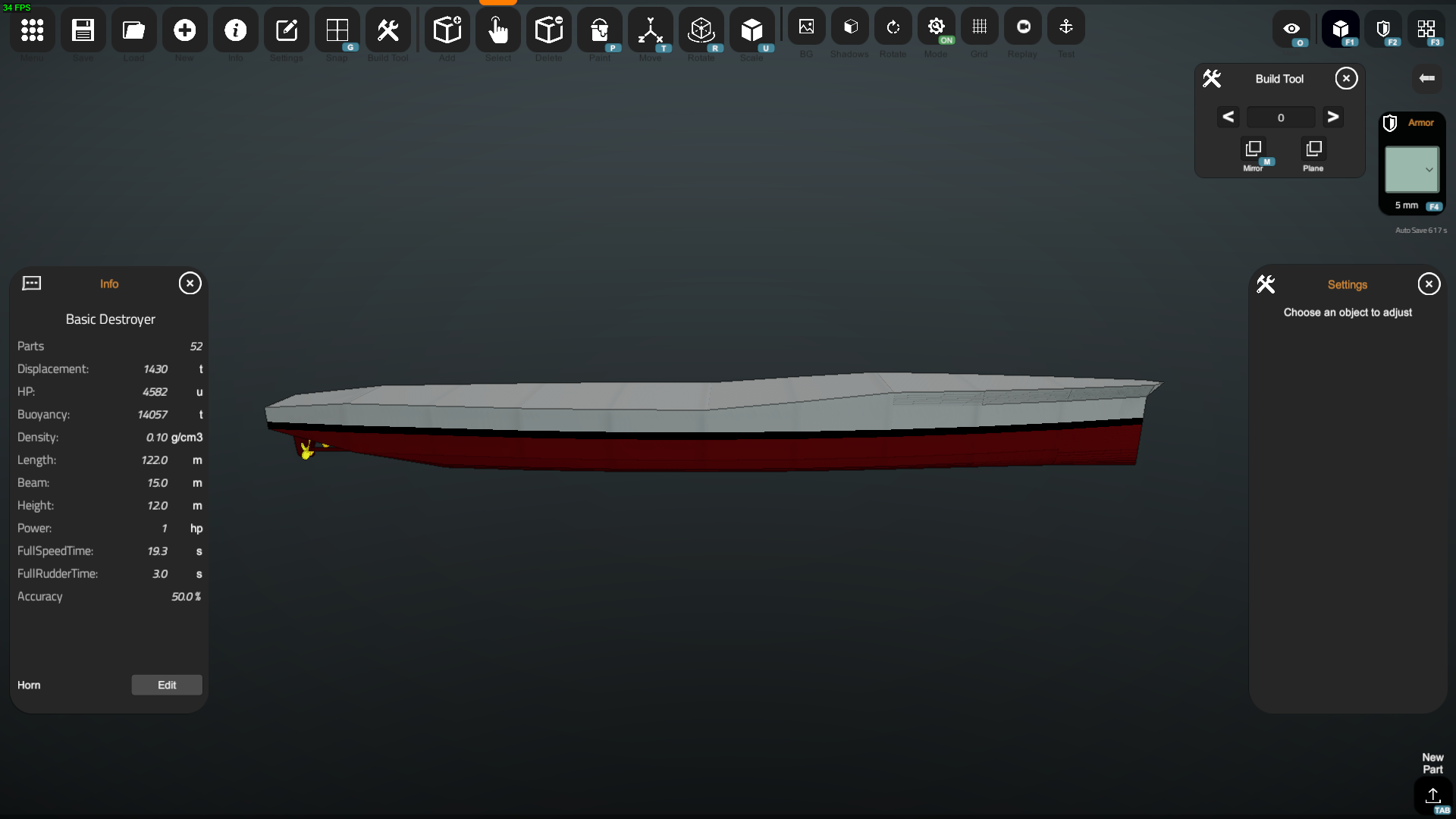
Task: Activate the Move tool
Action: (650, 30)
